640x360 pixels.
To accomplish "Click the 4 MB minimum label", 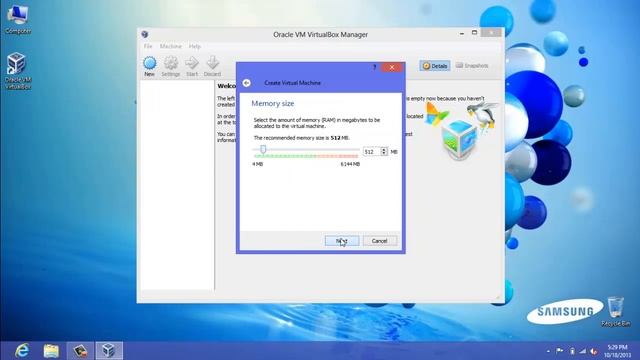I will point(258,164).
